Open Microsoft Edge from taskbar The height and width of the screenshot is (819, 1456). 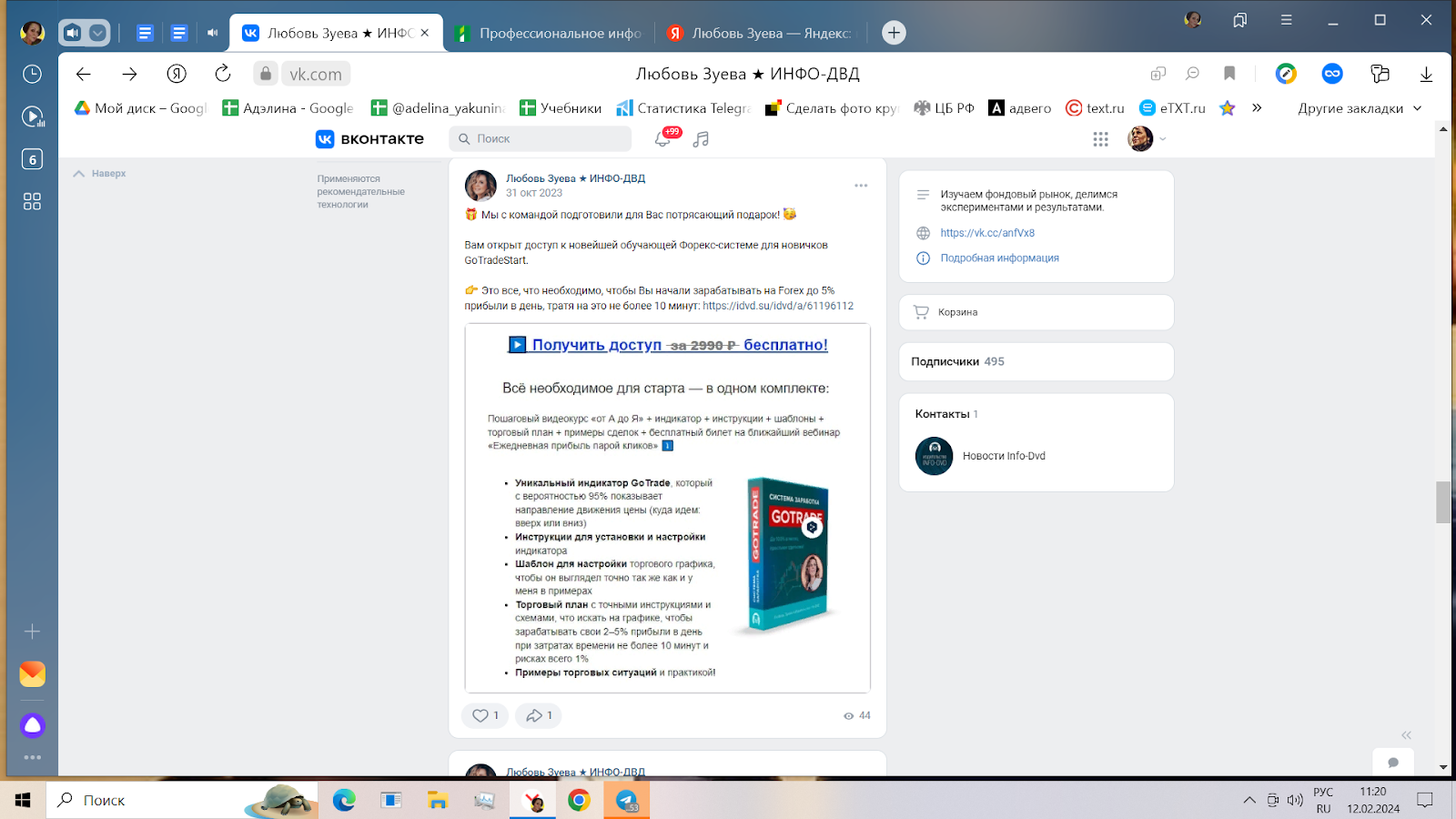(x=344, y=800)
